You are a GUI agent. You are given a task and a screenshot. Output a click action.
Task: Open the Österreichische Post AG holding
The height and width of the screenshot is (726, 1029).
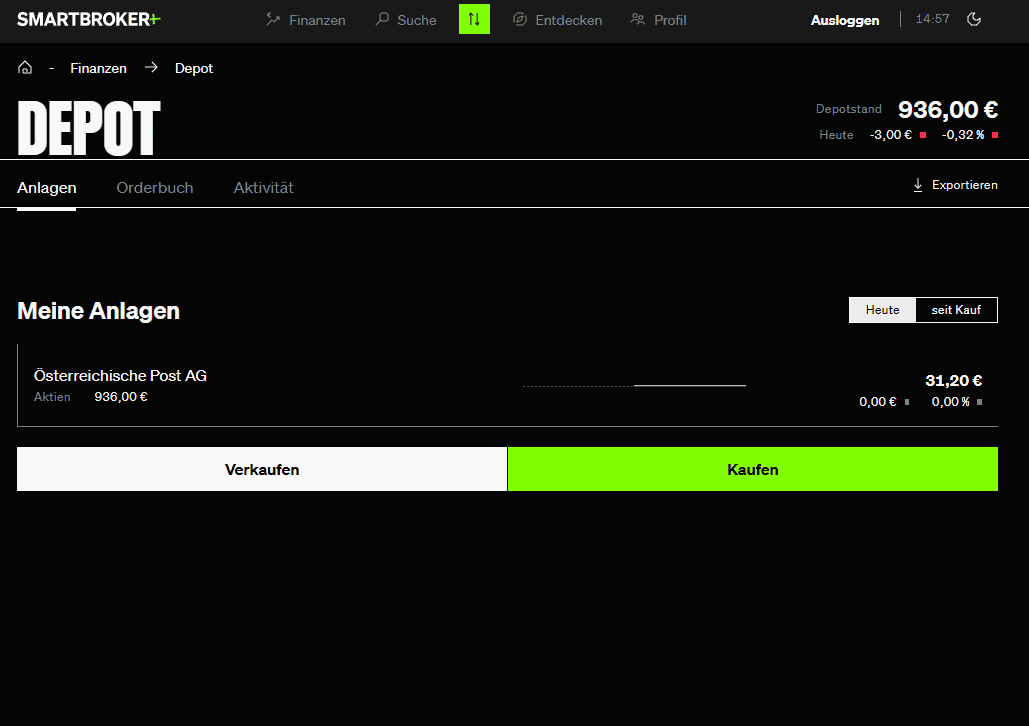click(507, 385)
